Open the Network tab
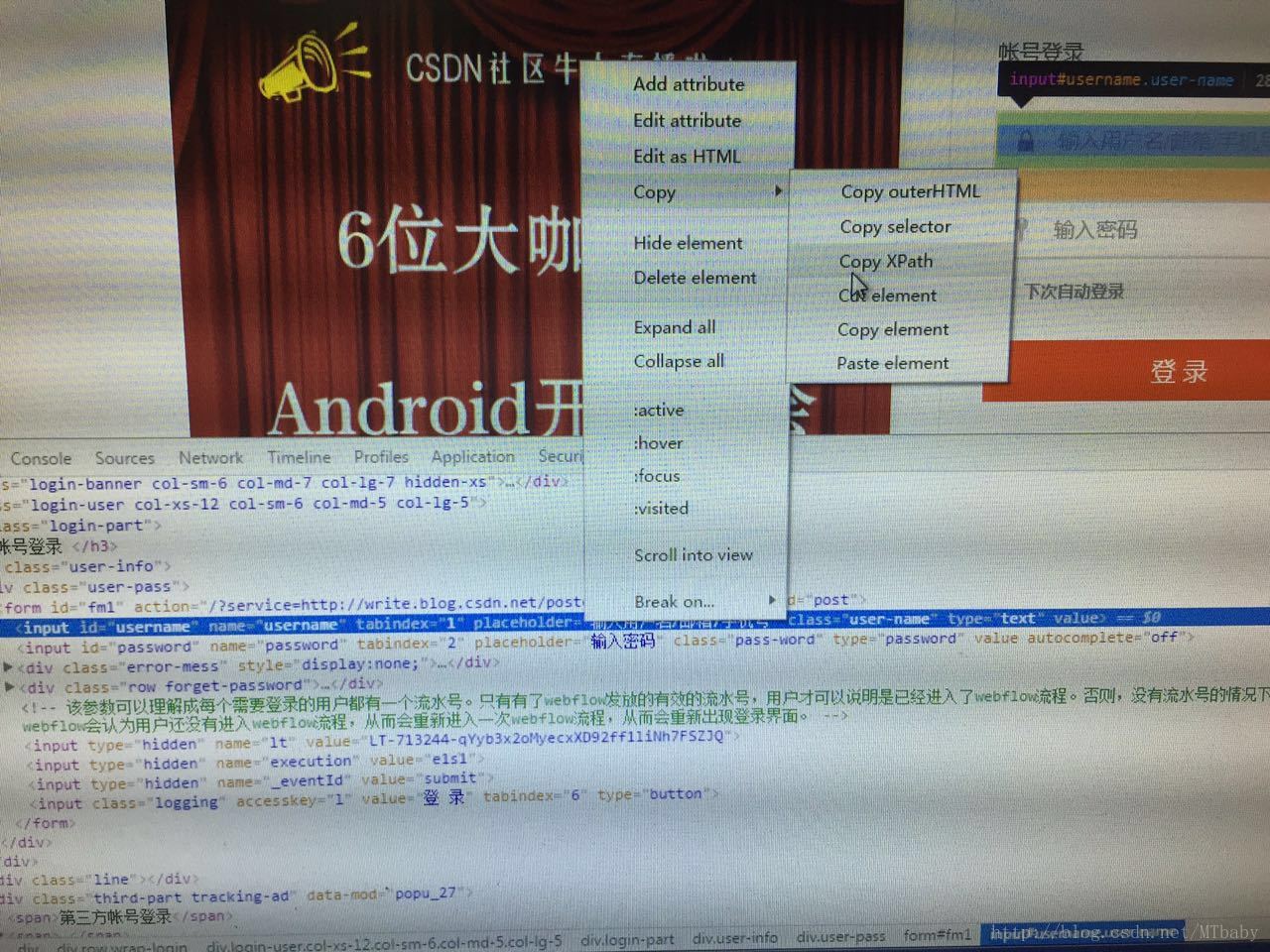 (x=210, y=457)
